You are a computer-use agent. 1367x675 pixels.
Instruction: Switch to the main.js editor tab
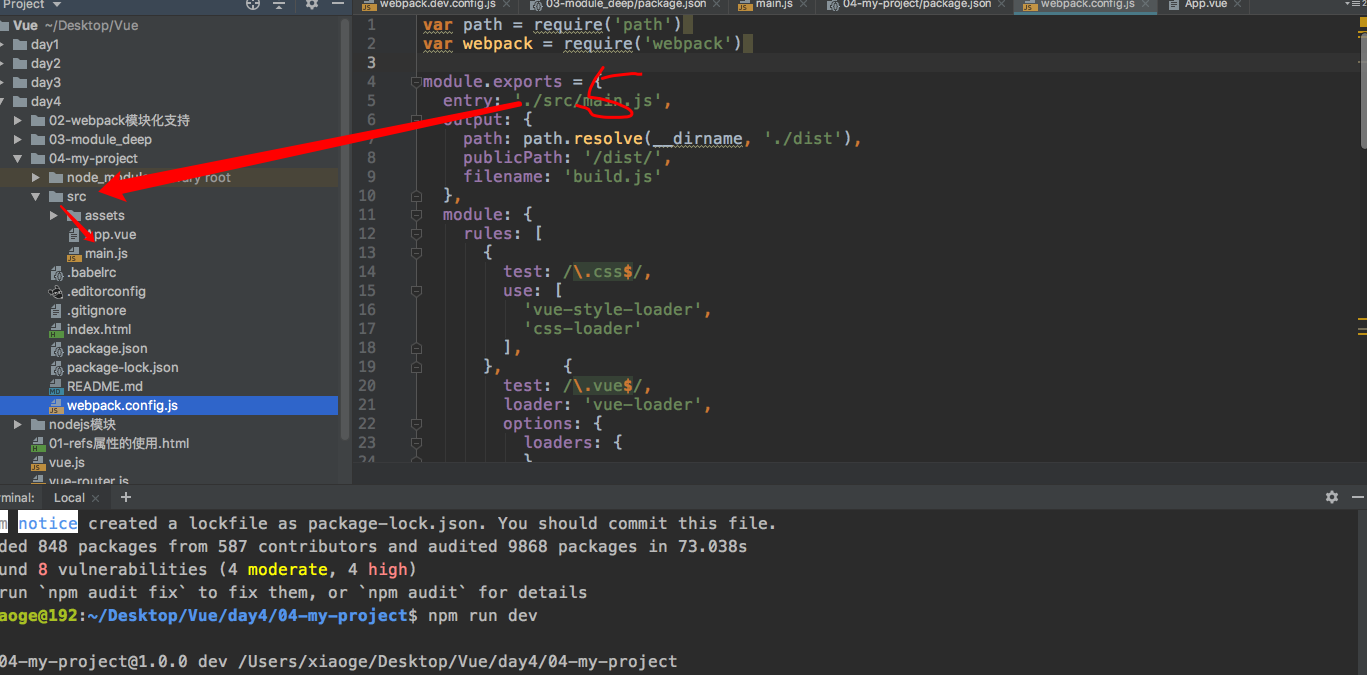click(774, 4)
